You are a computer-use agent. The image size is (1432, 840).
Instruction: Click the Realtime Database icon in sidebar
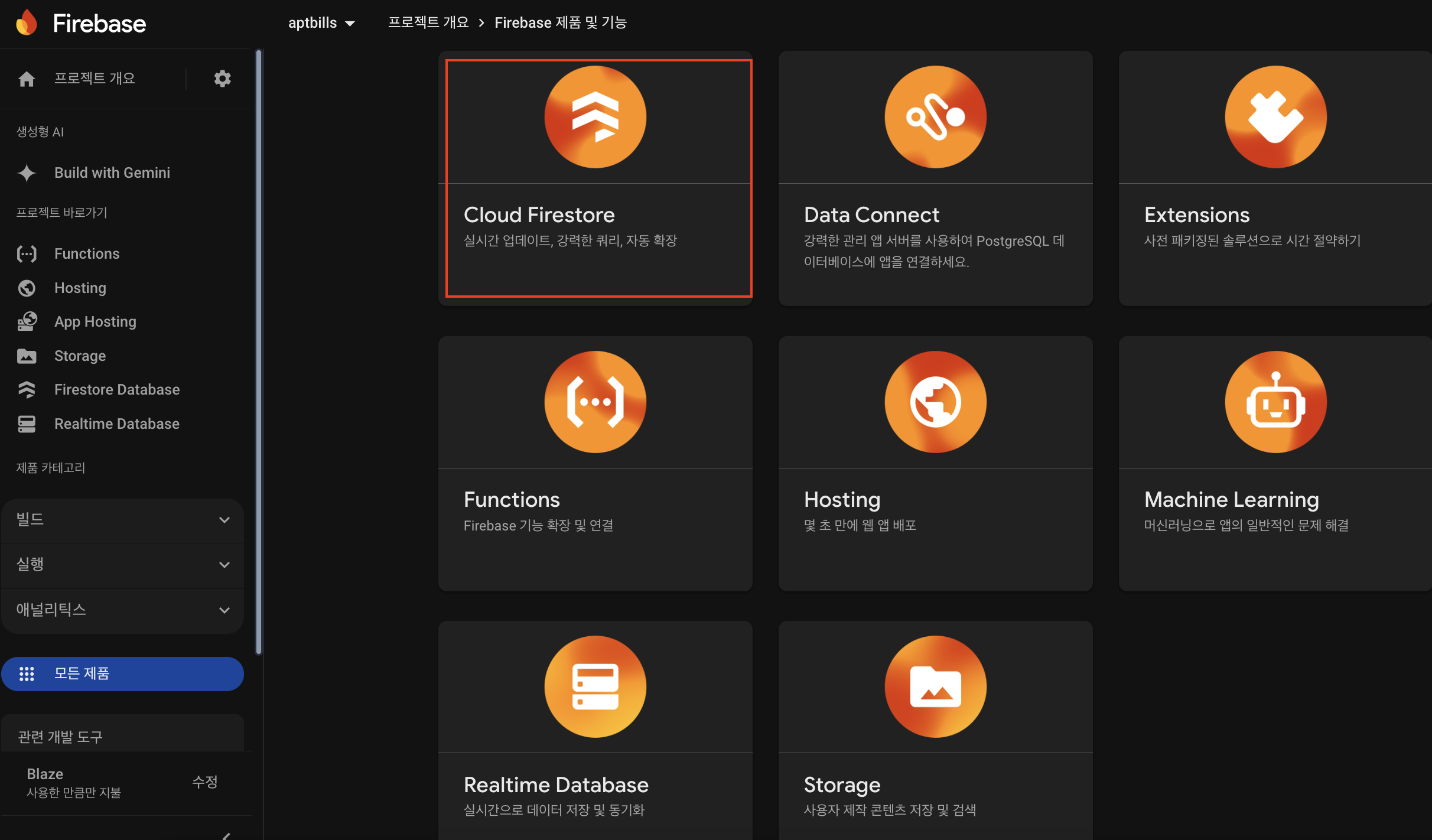pos(27,424)
